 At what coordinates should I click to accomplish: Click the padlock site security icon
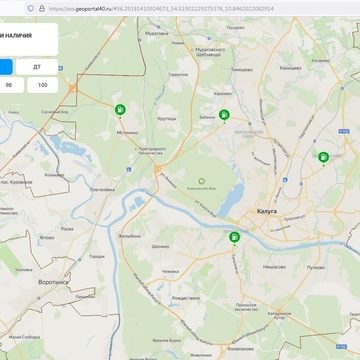click(42, 8)
